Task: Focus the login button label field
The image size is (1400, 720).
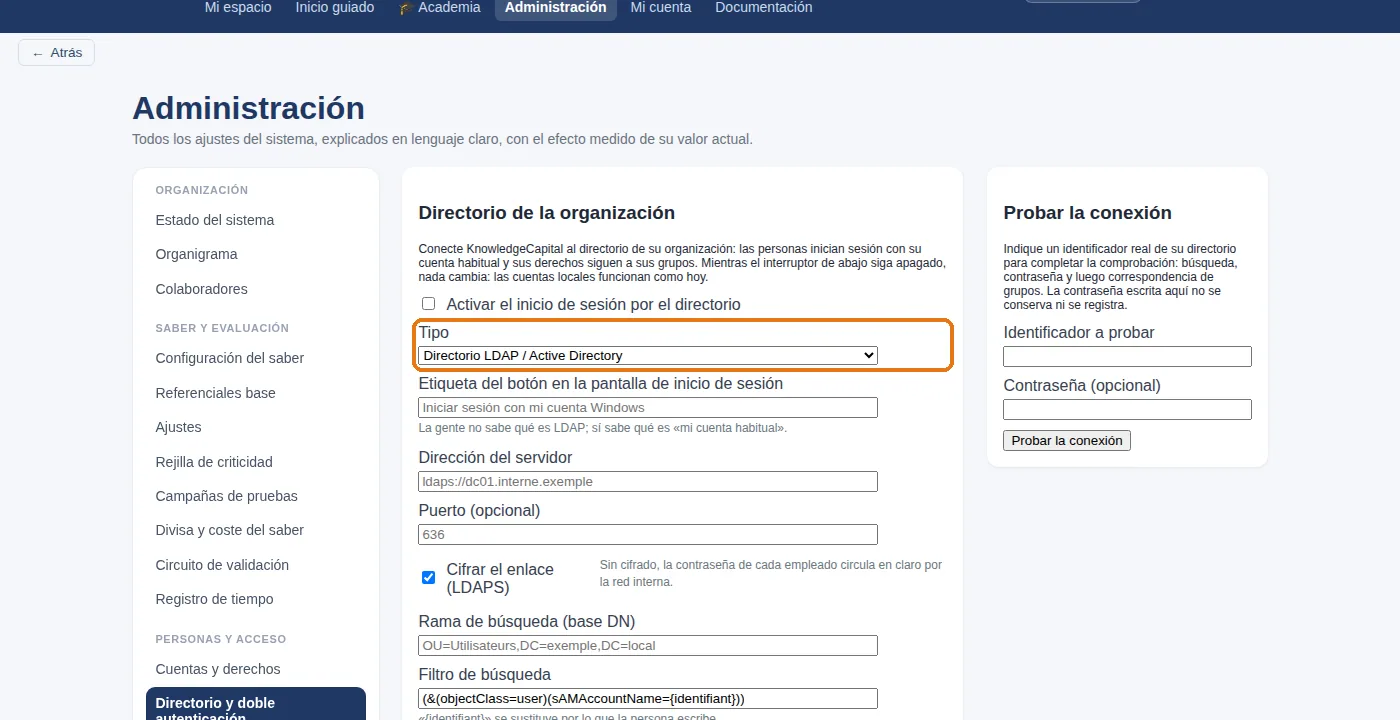Action: coord(648,407)
